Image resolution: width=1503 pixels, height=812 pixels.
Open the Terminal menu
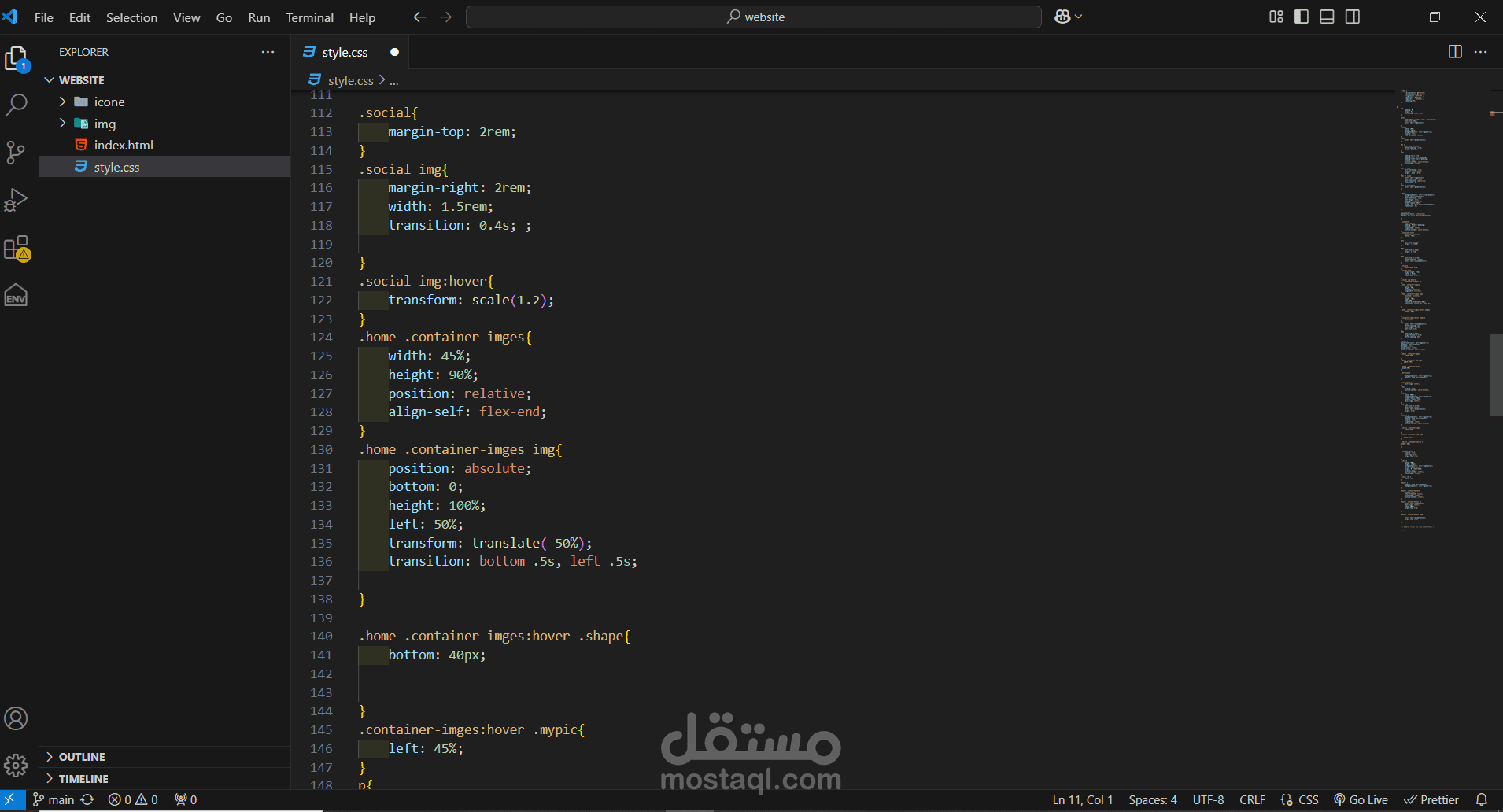pyautogui.click(x=309, y=17)
